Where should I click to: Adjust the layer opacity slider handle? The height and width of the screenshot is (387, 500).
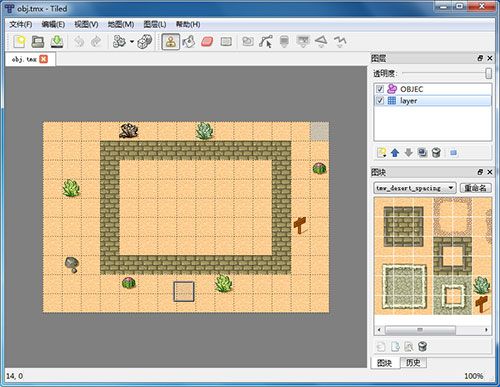[488, 73]
